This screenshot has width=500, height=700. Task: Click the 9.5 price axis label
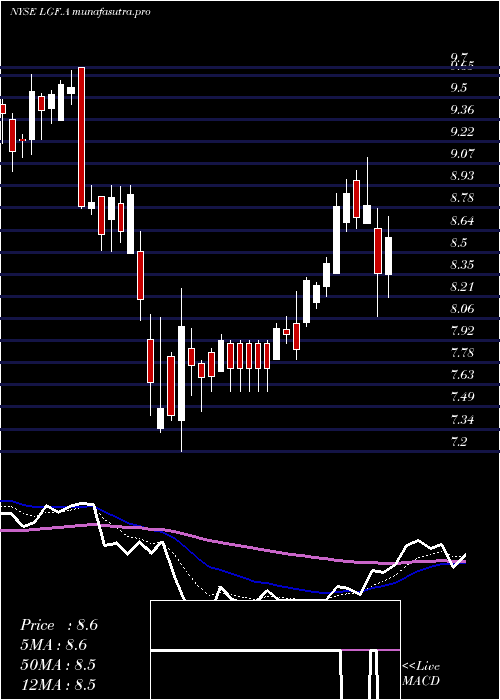coord(459,88)
